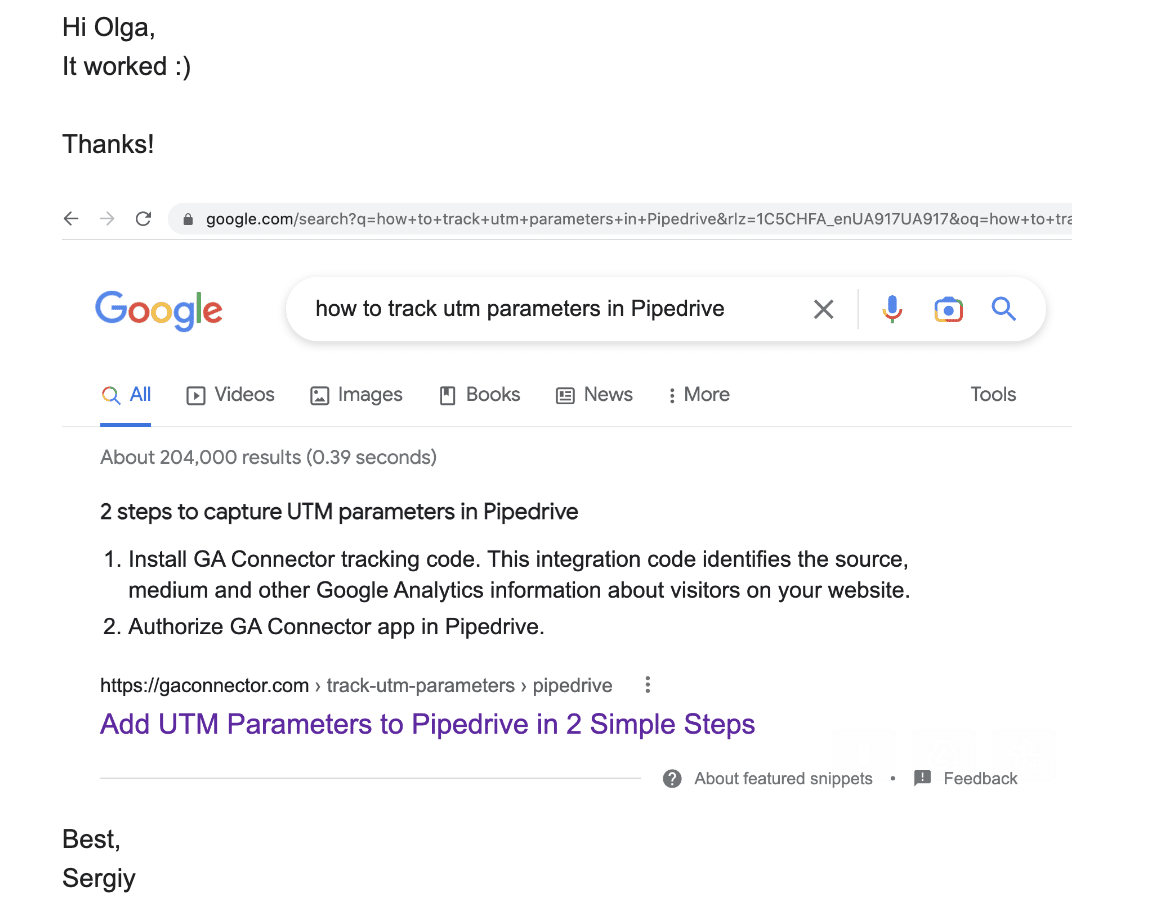1150x904 pixels.
Task: Click the About featured snippets link
Action: pyautogui.click(x=782, y=779)
